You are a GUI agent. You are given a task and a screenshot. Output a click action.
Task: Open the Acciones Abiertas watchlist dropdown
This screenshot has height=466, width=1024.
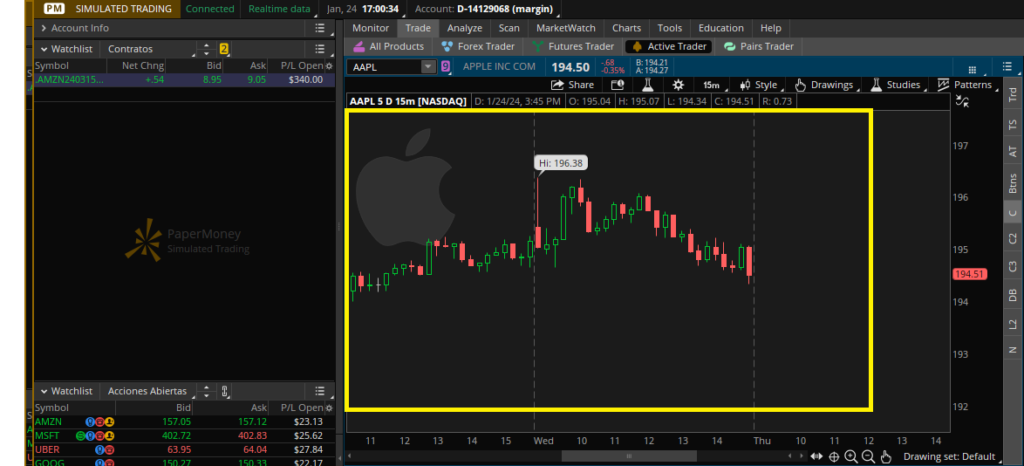149,391
